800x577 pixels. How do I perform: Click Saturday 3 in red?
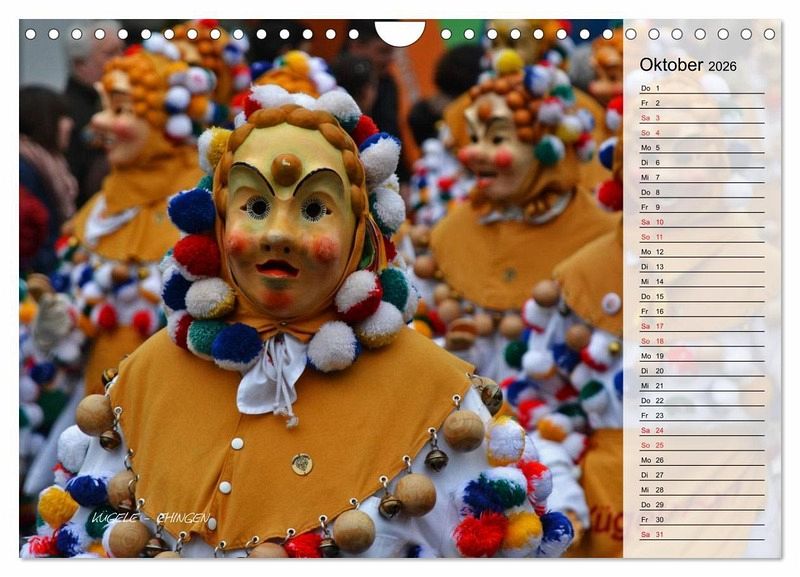click(x=700, y=118)
